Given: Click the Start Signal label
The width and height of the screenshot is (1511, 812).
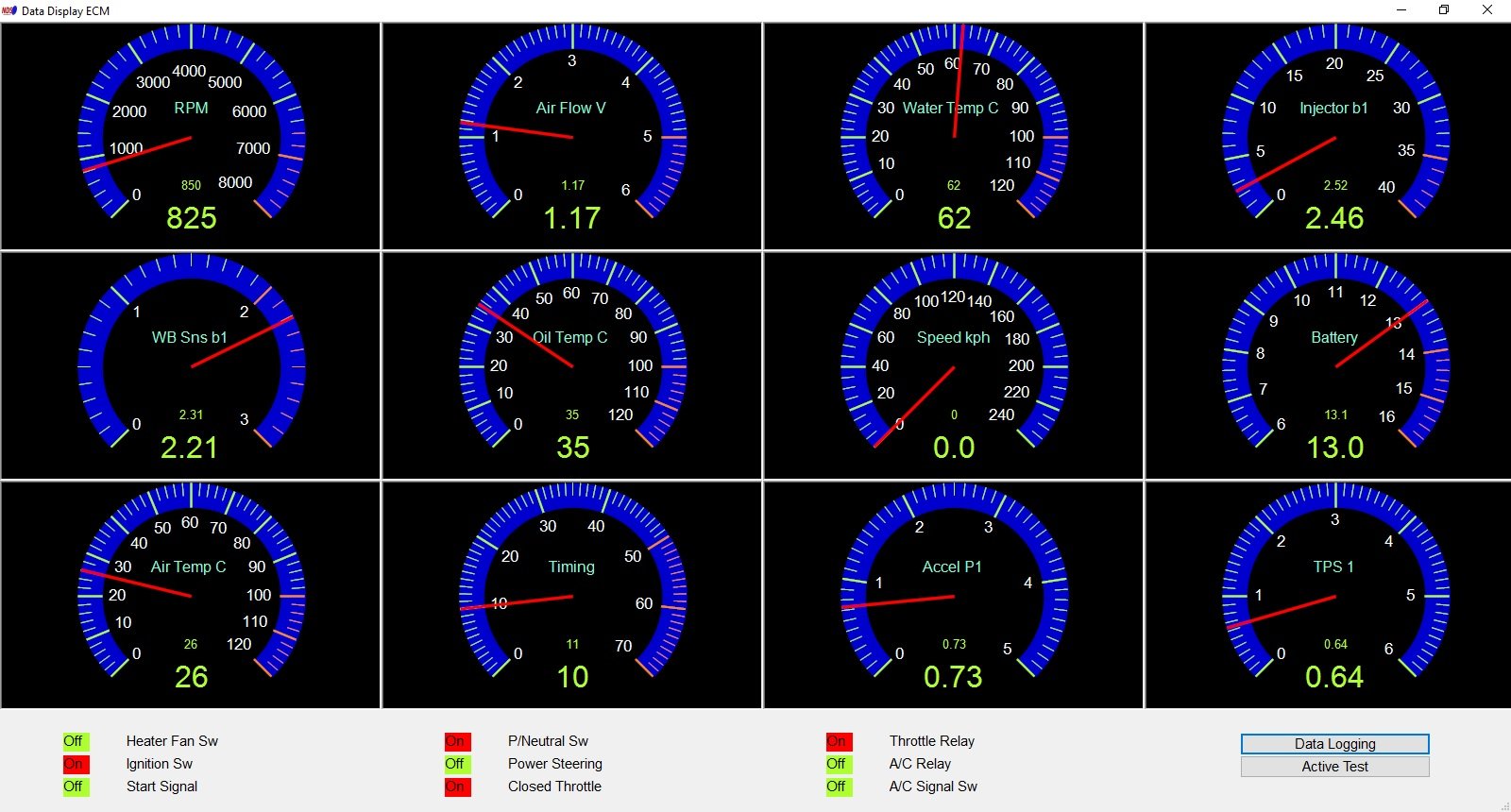Looking at the screenshot, I should (161, 787).
